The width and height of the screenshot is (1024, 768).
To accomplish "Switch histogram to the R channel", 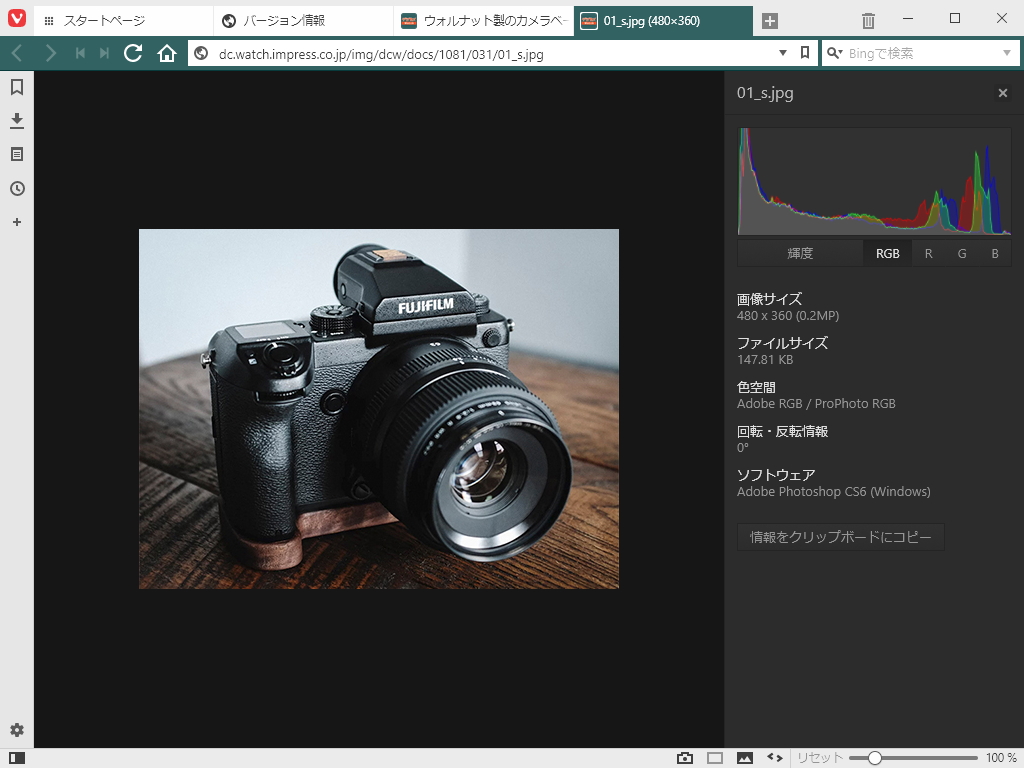I will 928,253.
